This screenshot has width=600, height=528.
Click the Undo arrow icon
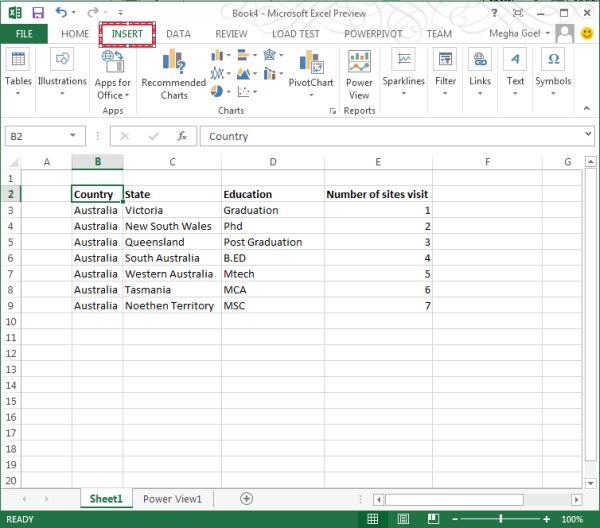tap(63, 12)
